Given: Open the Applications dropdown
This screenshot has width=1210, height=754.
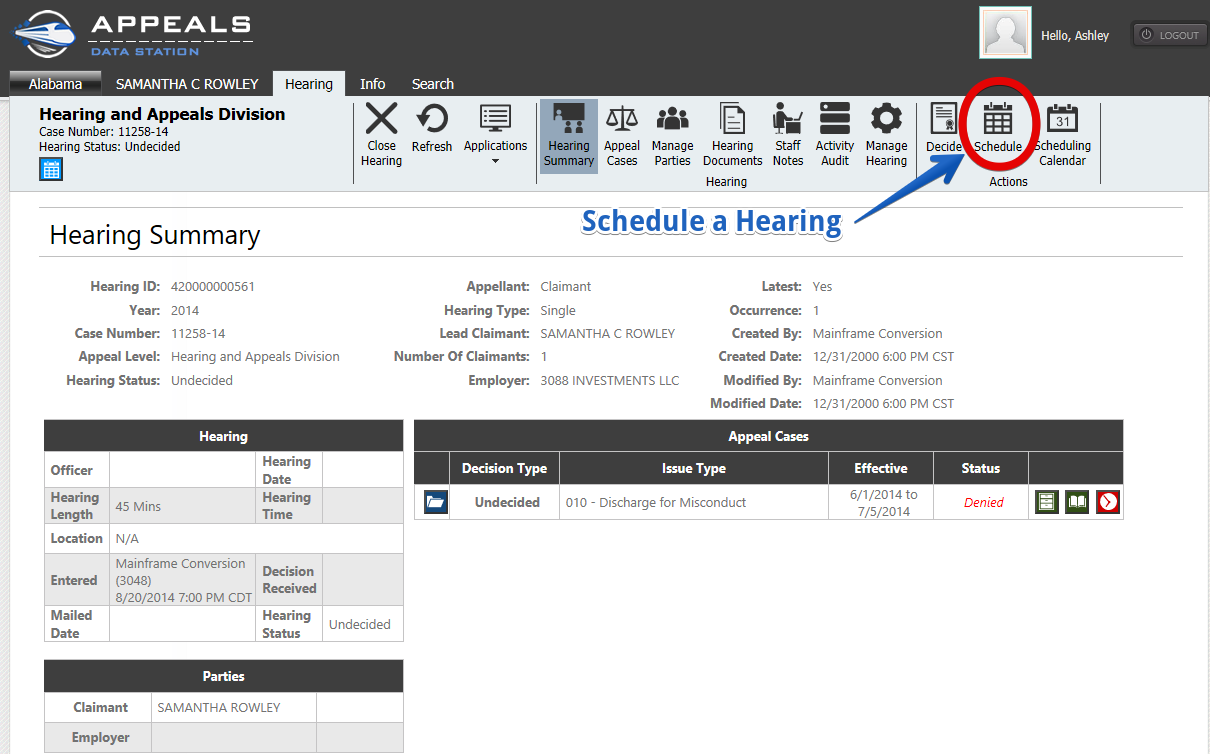Looking at the screenshot, I should tap(495, 133).
